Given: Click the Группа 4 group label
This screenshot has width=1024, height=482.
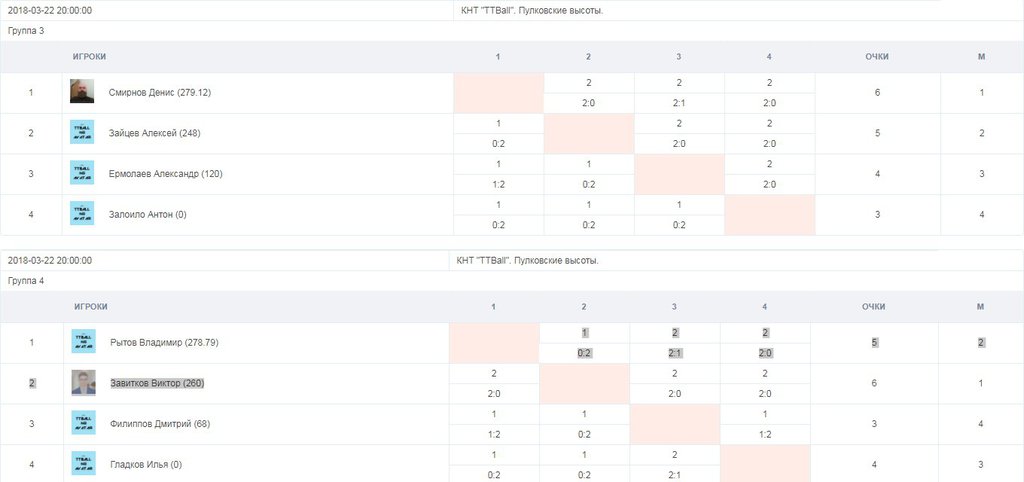Looking at the screenshot, I should [26, 281].
